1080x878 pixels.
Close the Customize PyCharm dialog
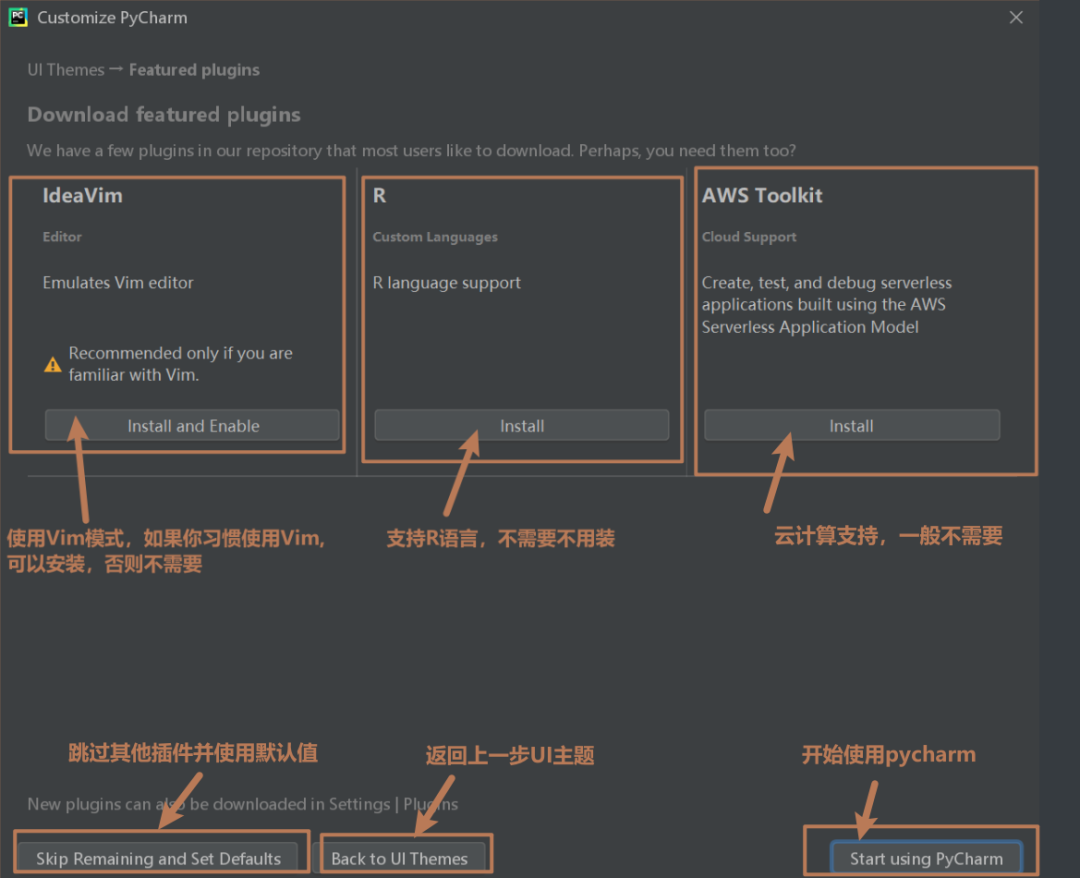tap(1016, 17)
